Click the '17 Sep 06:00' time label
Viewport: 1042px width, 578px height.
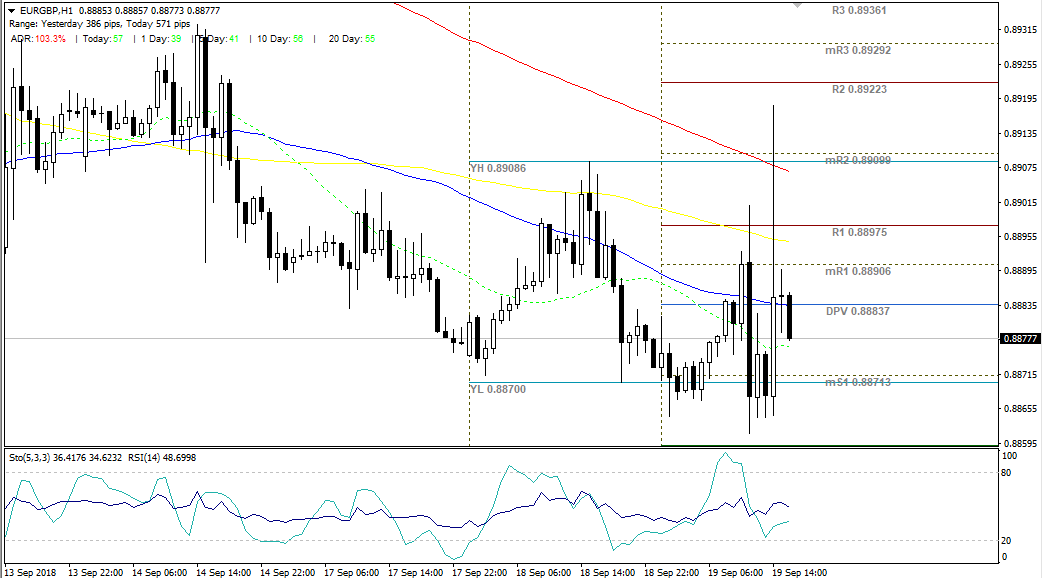coord(352,572)
